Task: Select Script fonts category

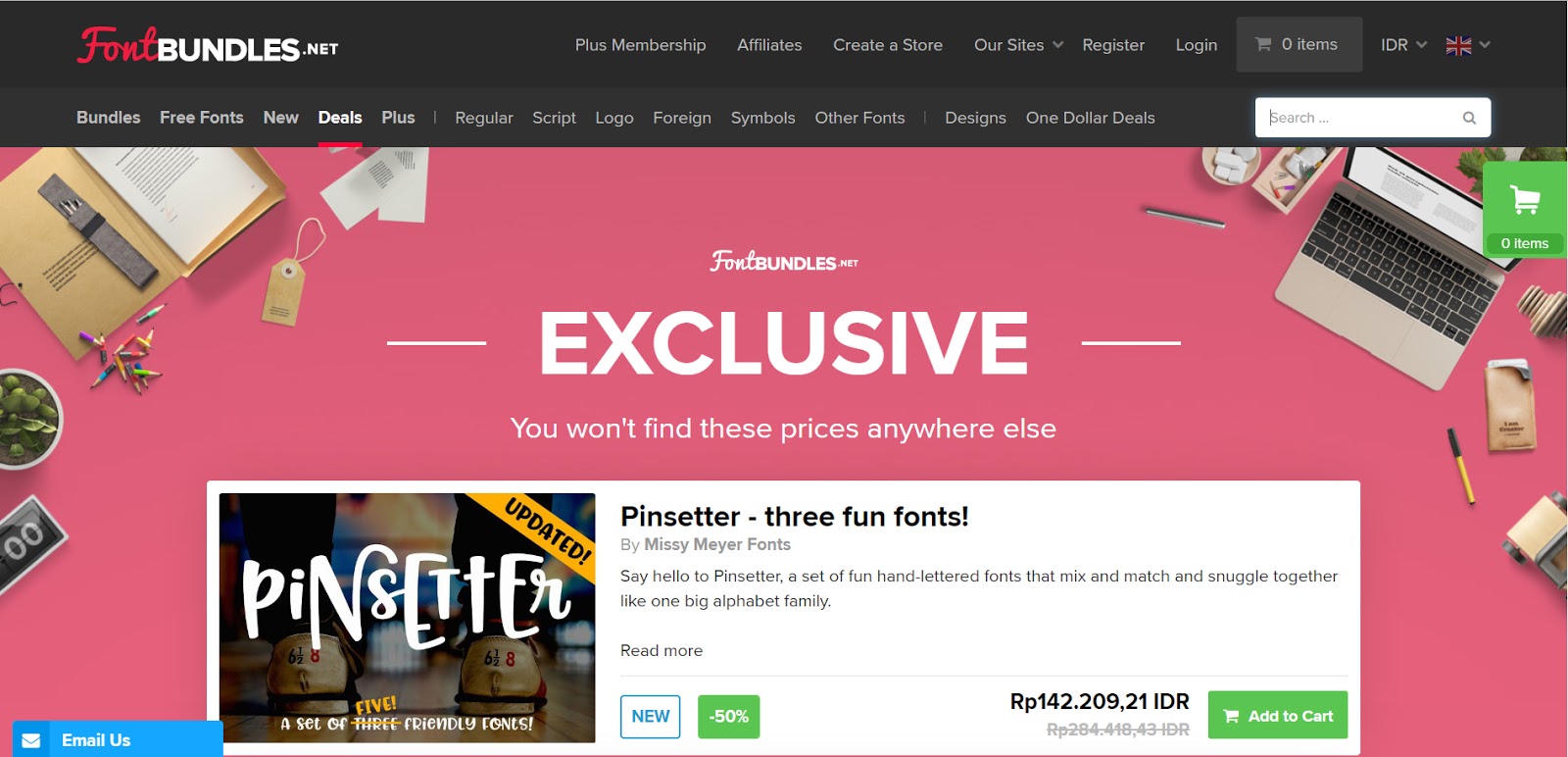Action: (554, 118)
